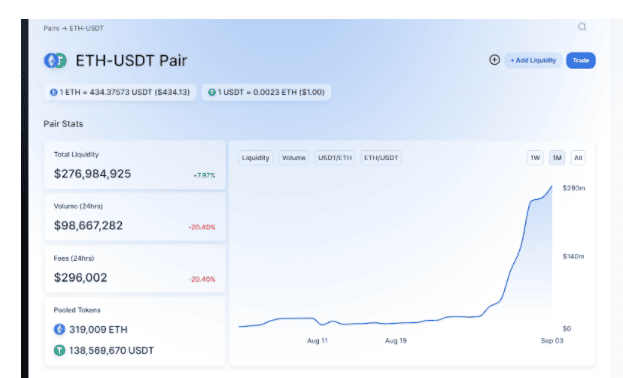Click the ETH-USDT pair token logo
Viewport: 623px width, 378px height.
[x=55, y=60]
